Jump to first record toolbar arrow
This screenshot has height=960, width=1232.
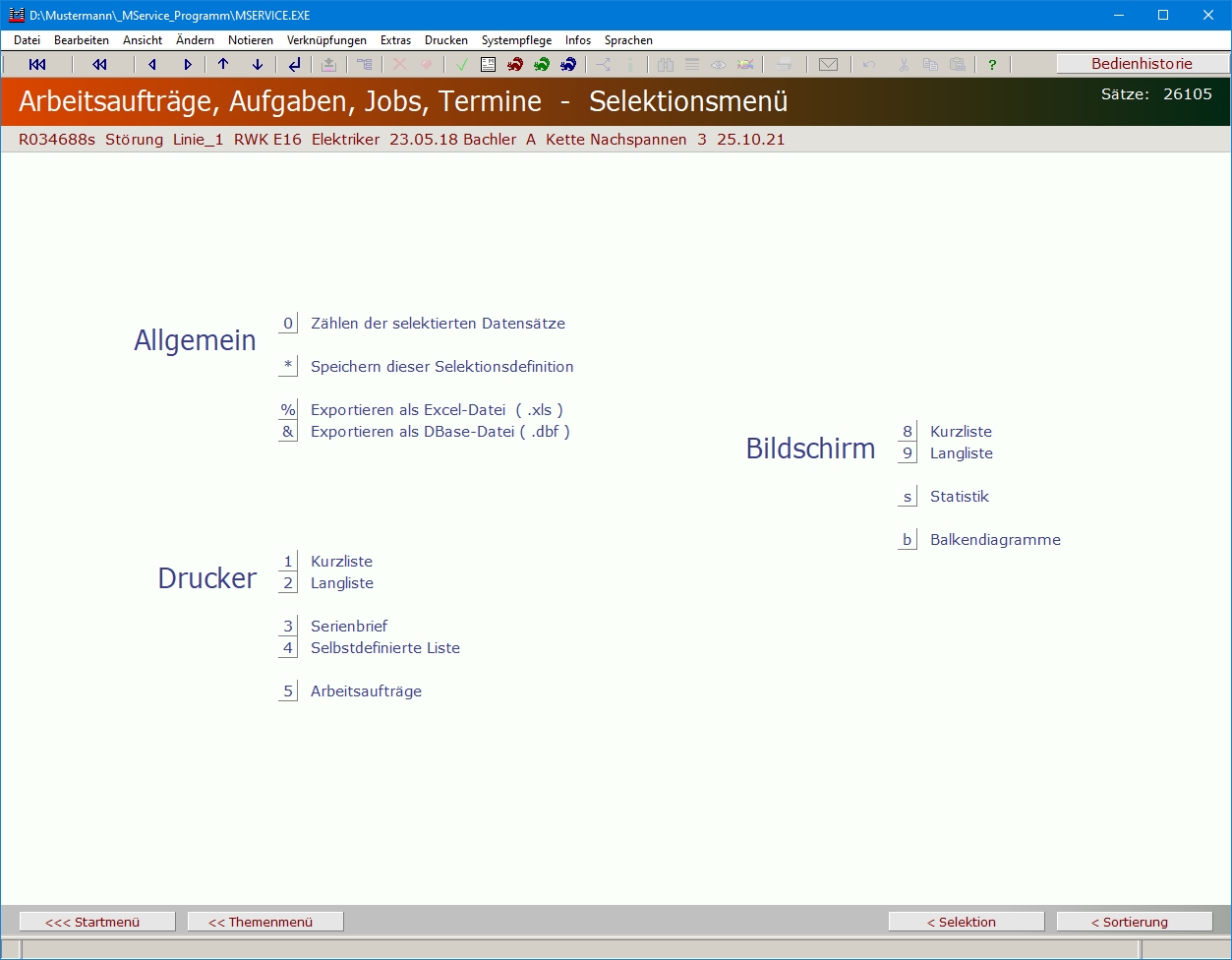(x=37, y=65)
